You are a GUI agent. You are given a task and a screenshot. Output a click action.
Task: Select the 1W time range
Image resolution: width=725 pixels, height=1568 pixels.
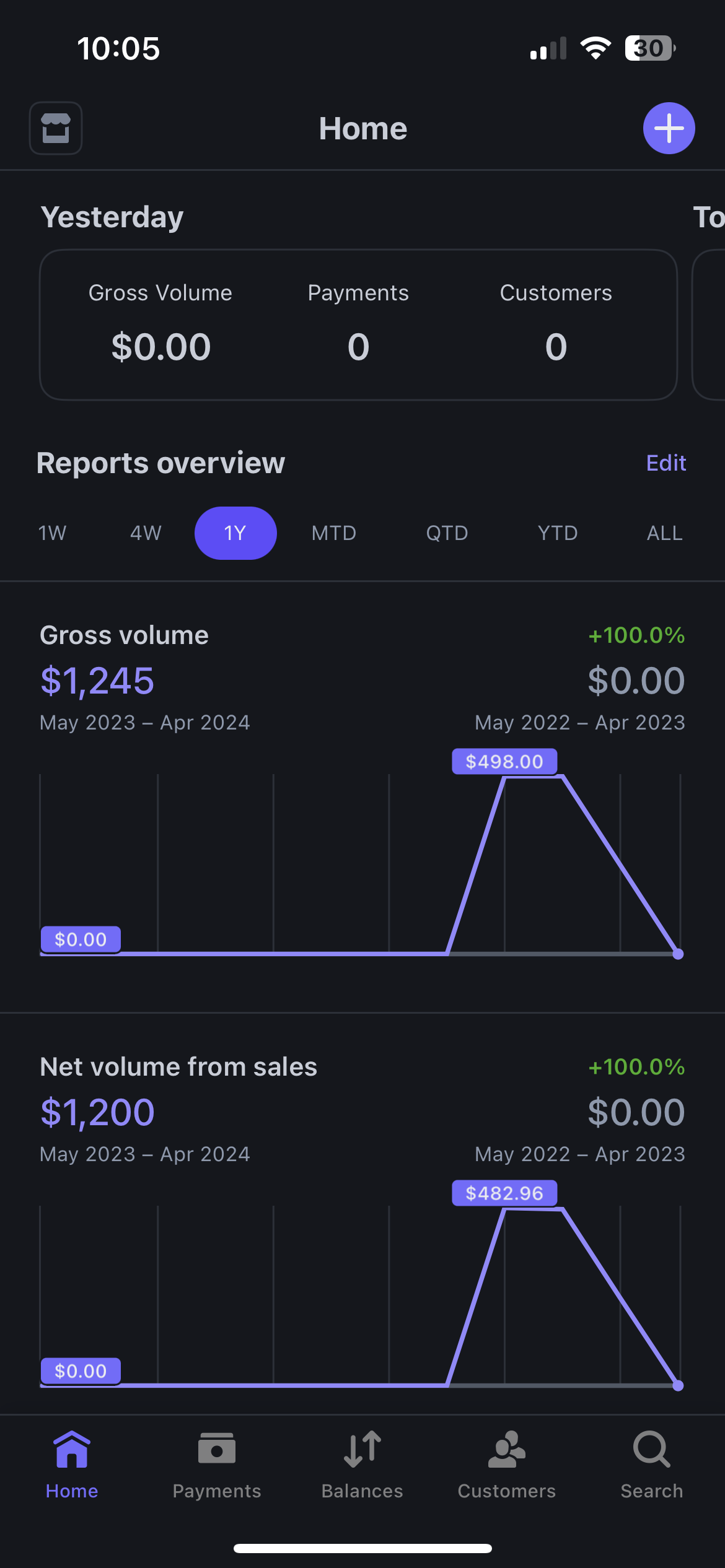[52, 533]
